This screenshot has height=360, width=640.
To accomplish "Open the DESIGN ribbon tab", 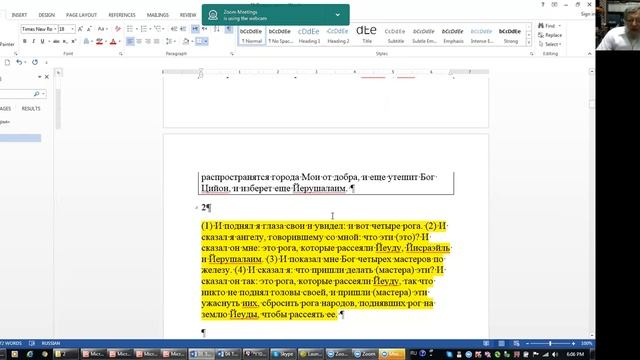I will (47, 15).
